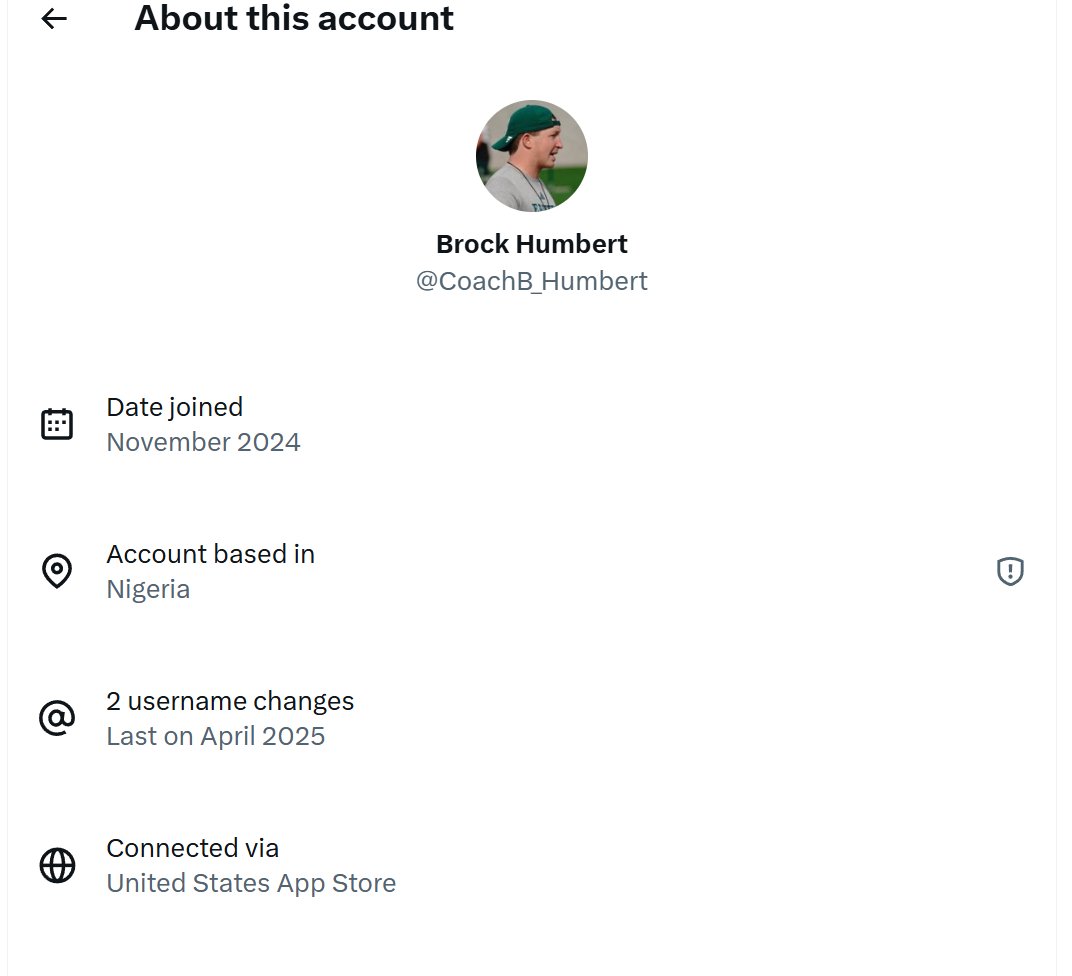Click the back arrow icon
Viewport: 1072px width, 976px height.
click(x=54, y=19)
